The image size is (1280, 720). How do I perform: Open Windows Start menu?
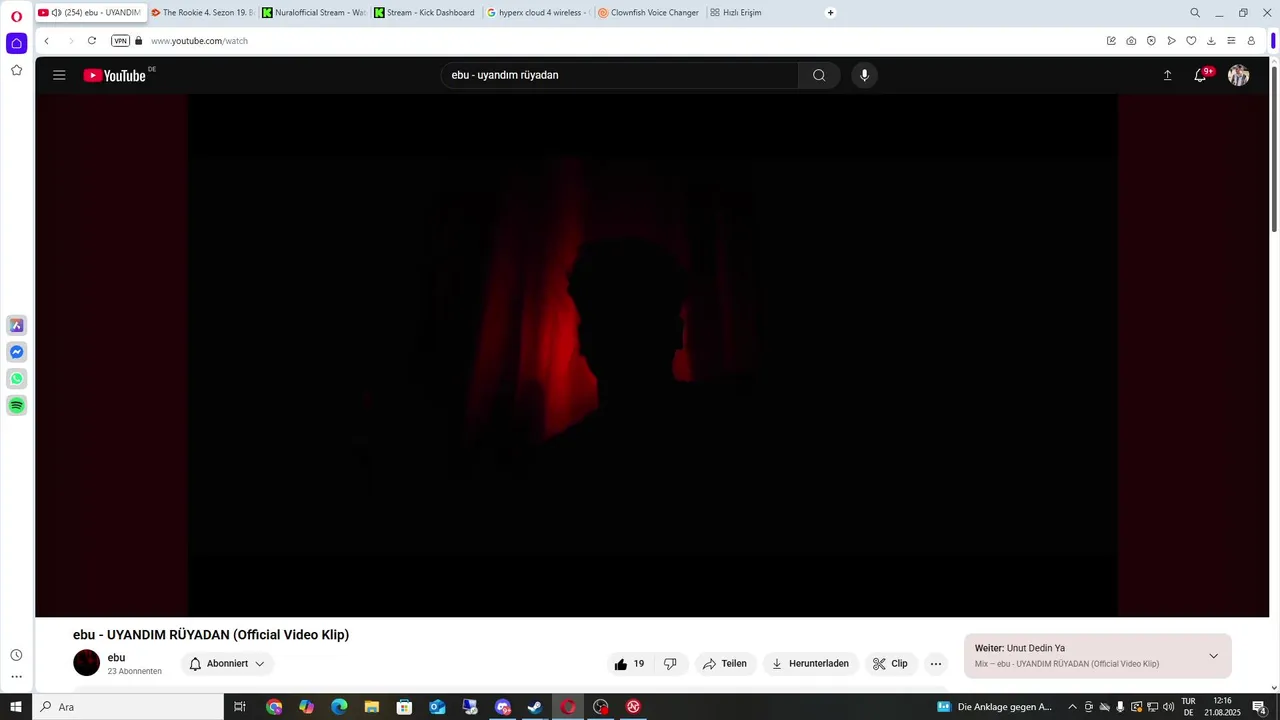16,707
